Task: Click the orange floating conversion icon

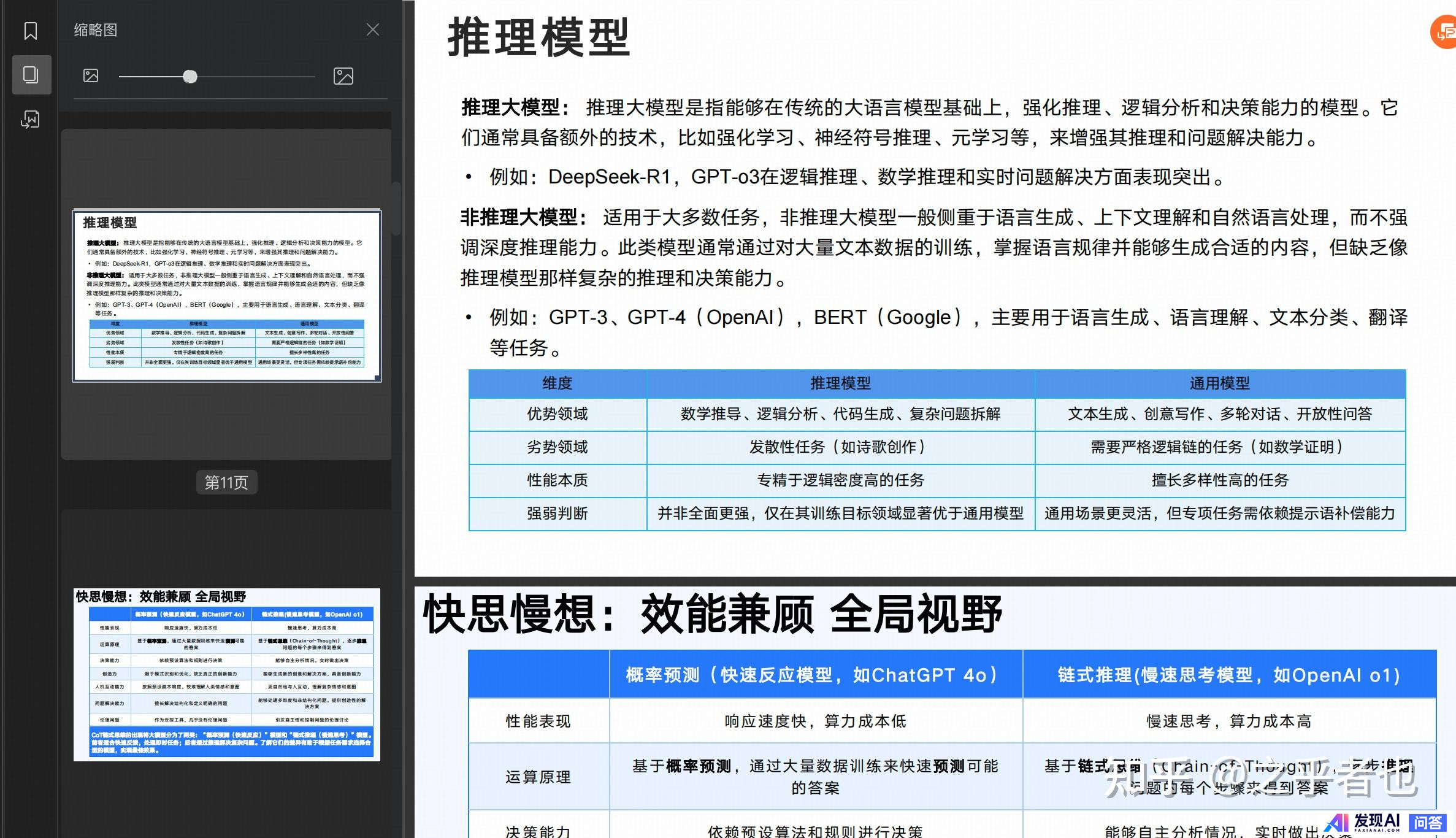Action: [x=1445, y=33]
